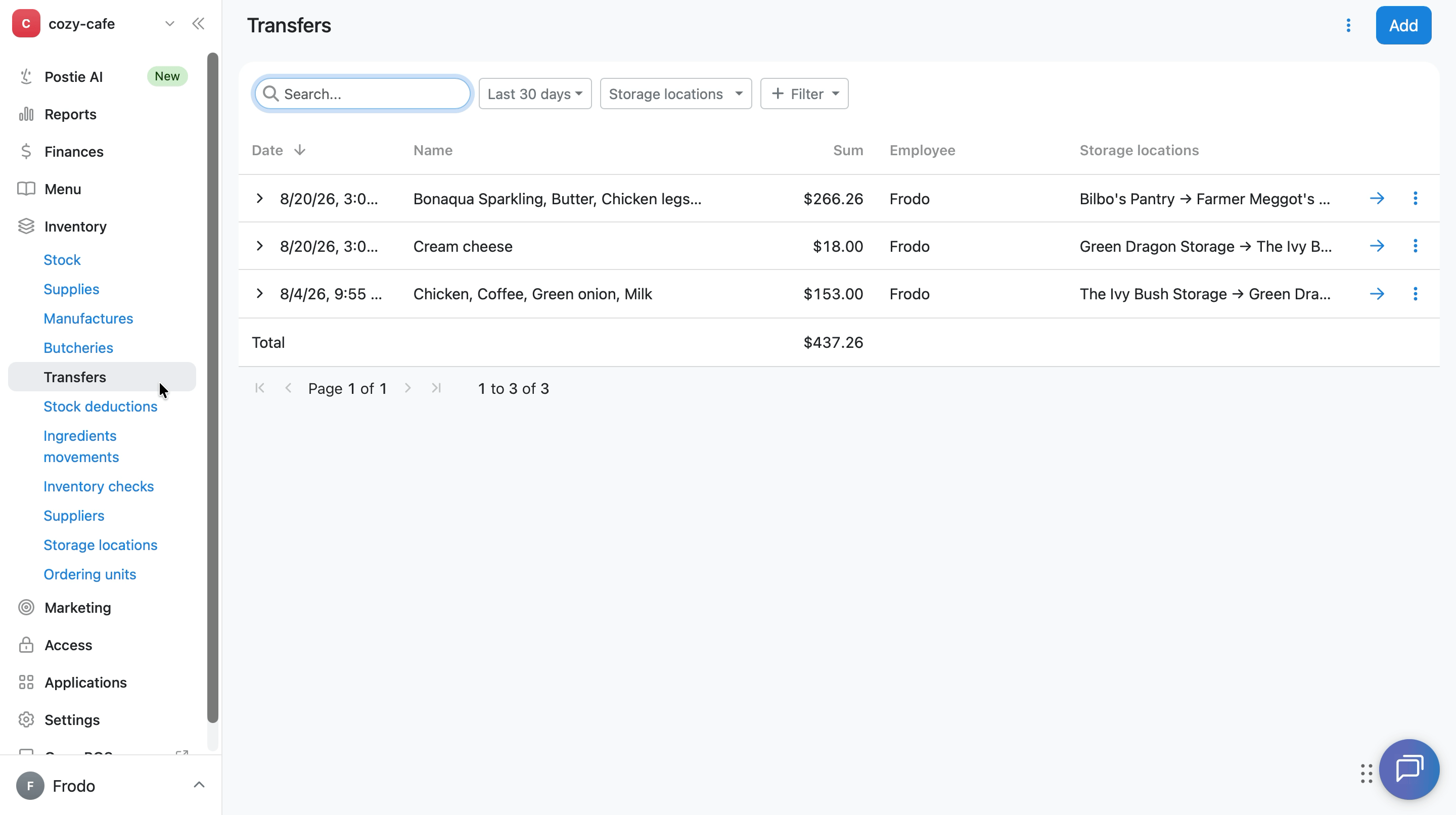Open Ordering units page
Screen dimensions: 1456x815
point(90,575)
